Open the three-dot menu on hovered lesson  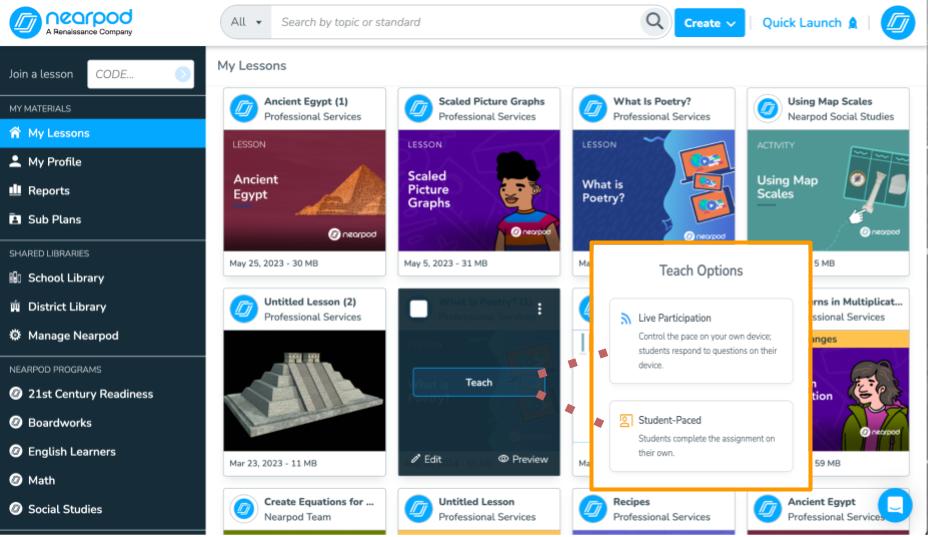539,309
